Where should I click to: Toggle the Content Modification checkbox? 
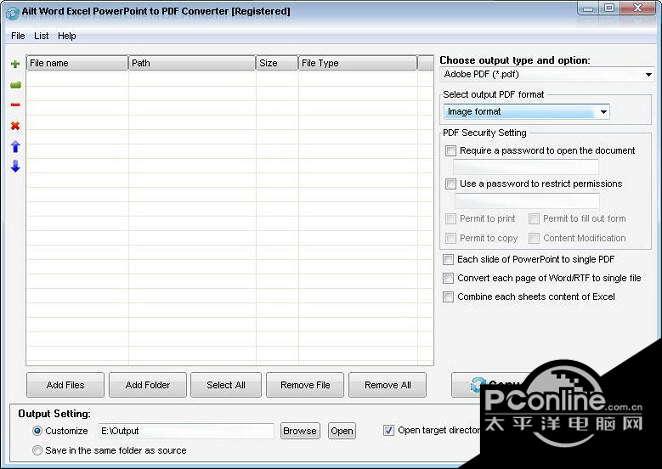click(534, 239)
